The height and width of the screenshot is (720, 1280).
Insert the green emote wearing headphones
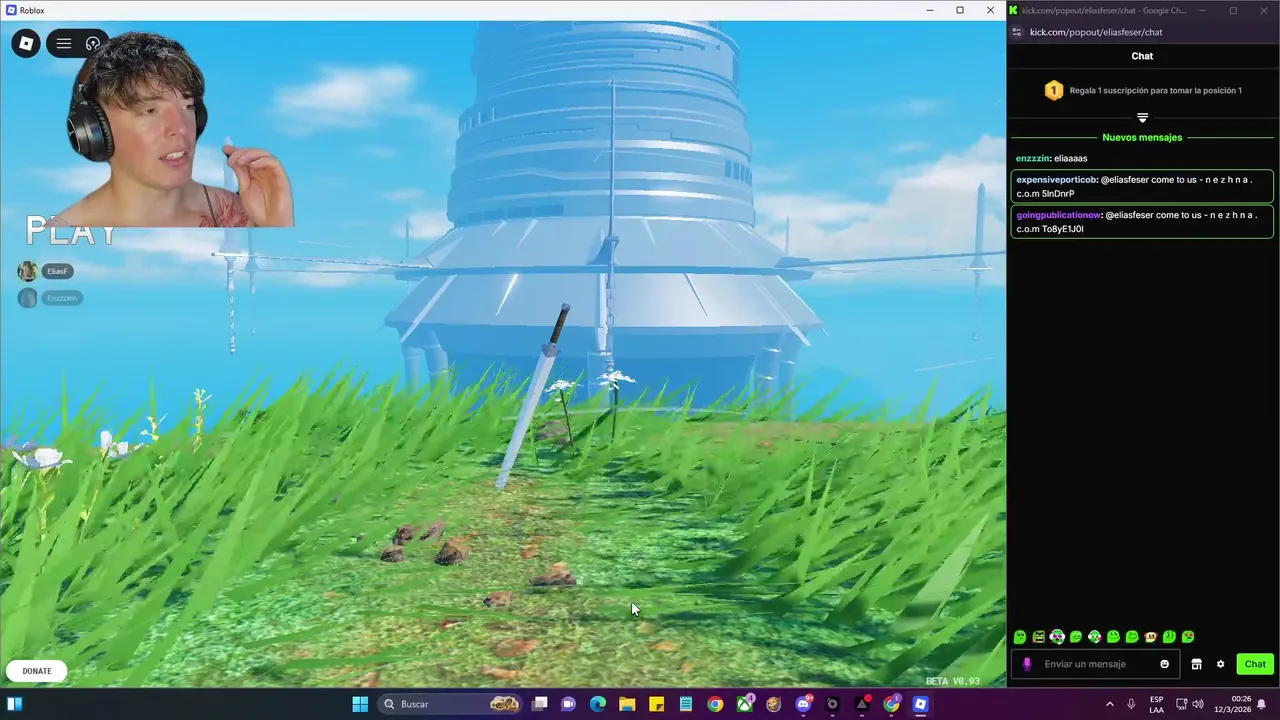point(1057,637)
